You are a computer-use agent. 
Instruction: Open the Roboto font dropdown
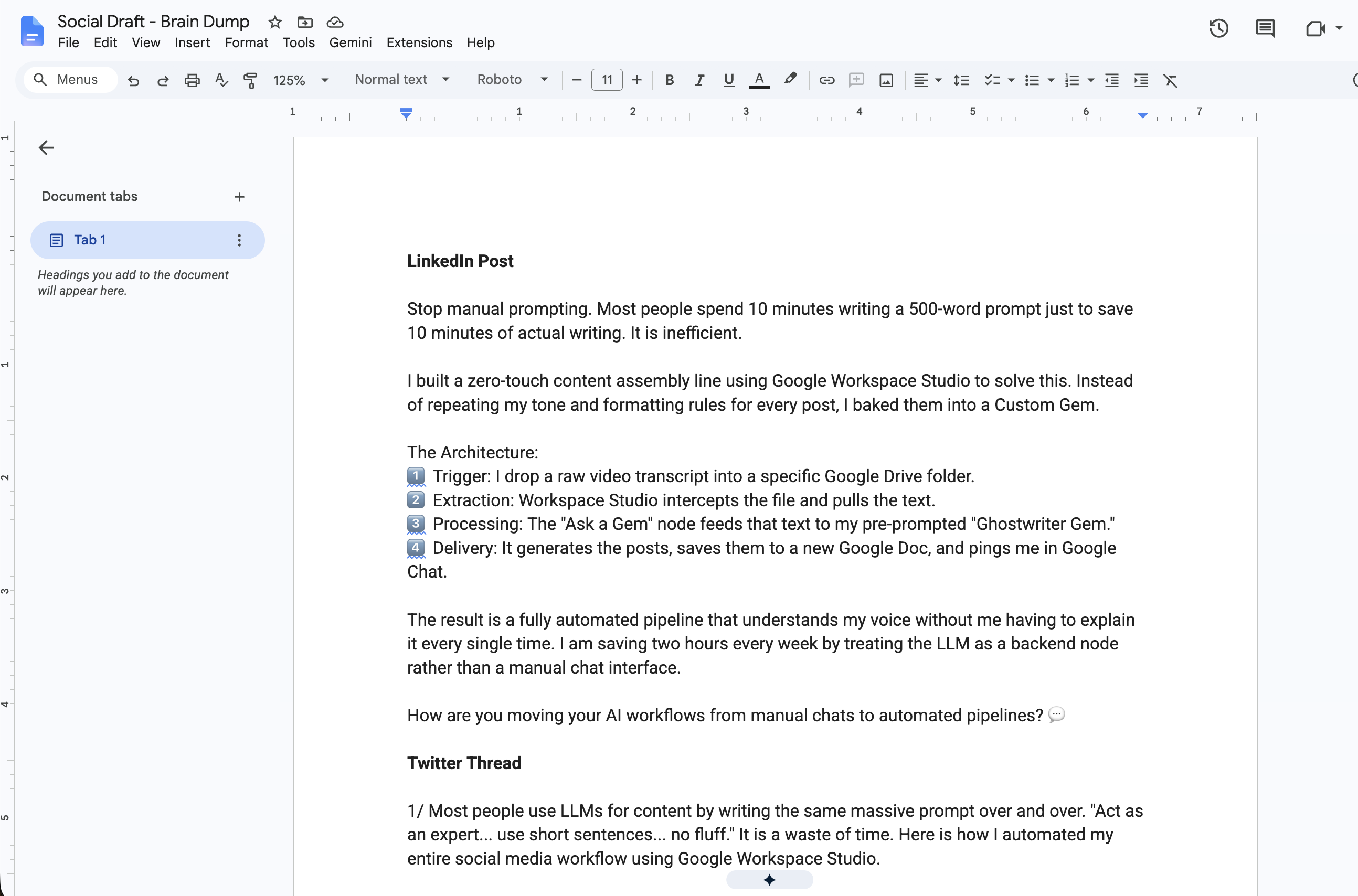[x=512, y=79]
